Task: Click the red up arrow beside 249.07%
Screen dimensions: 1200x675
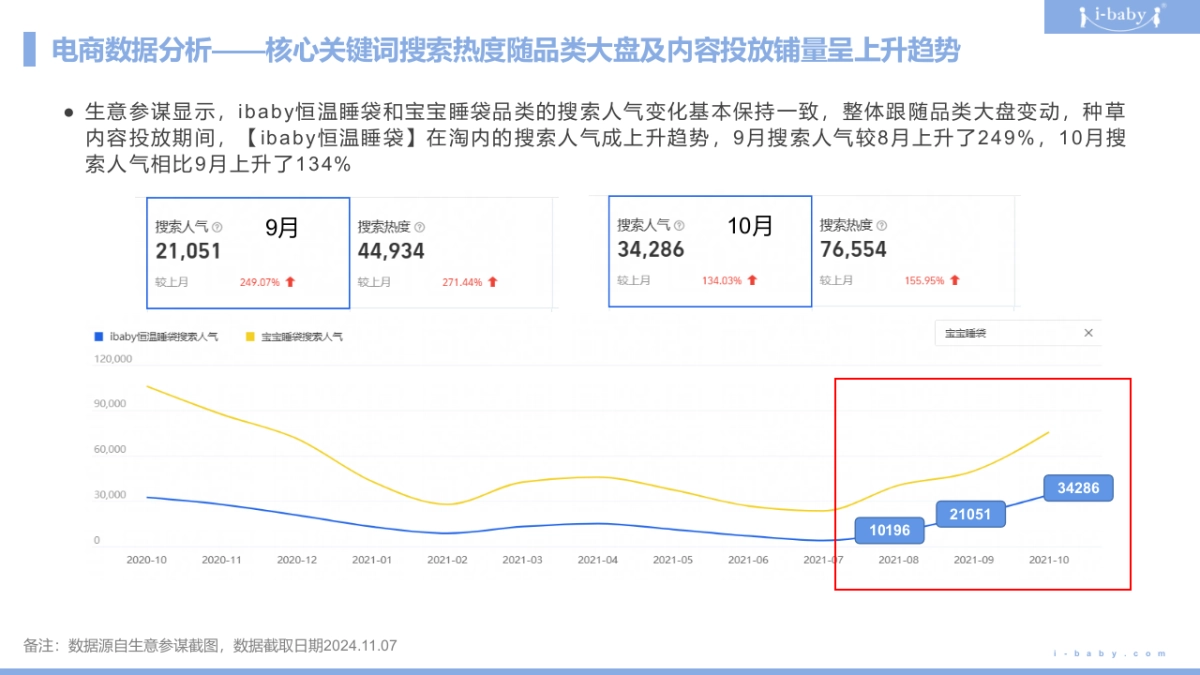Action: (289, 281)
